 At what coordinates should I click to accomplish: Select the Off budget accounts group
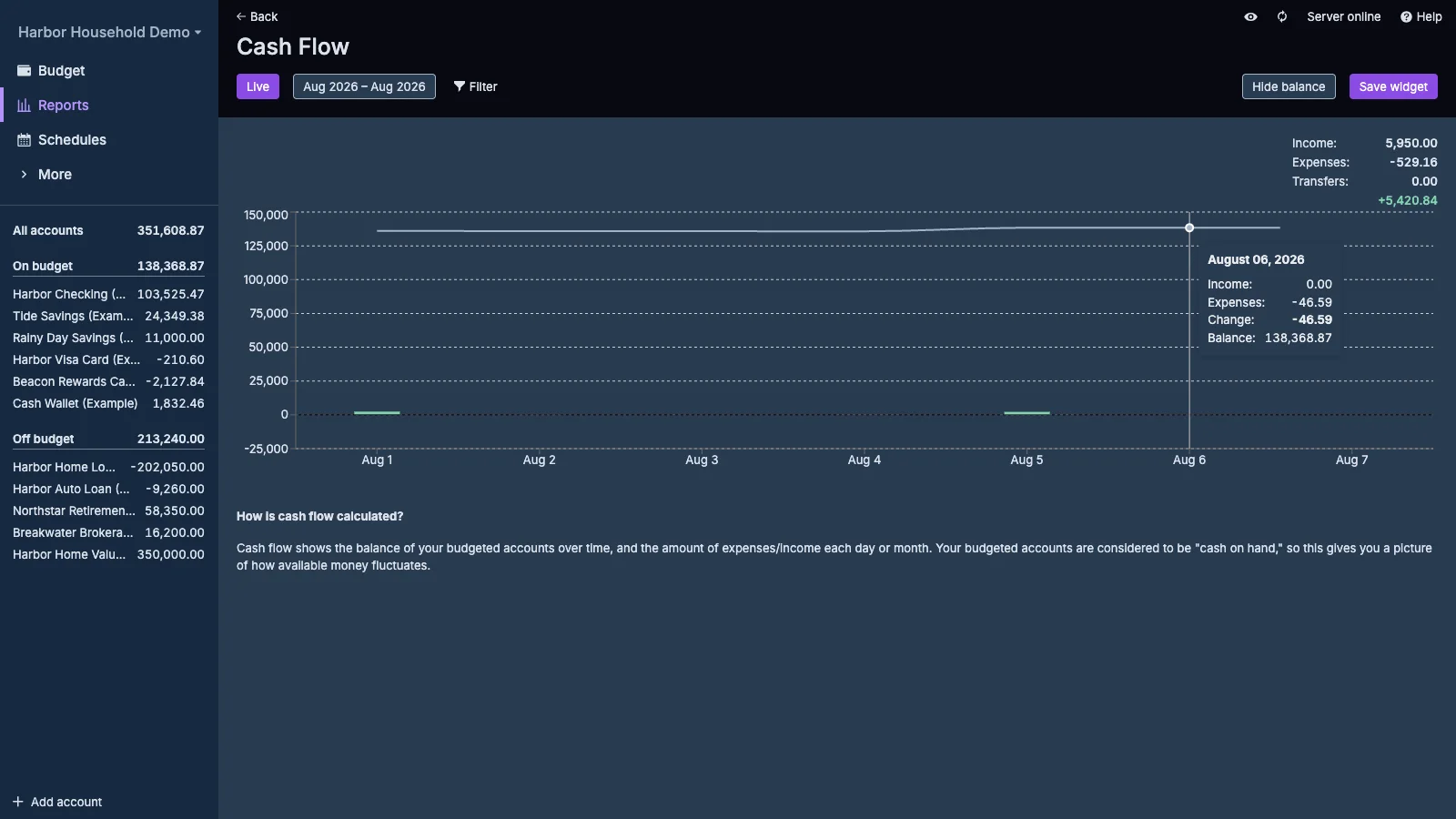pos(108,439)
